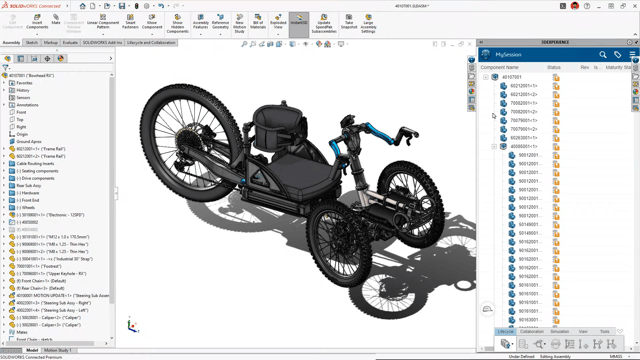
Task: Click the compass icon beside MySession
Action: 486,54
